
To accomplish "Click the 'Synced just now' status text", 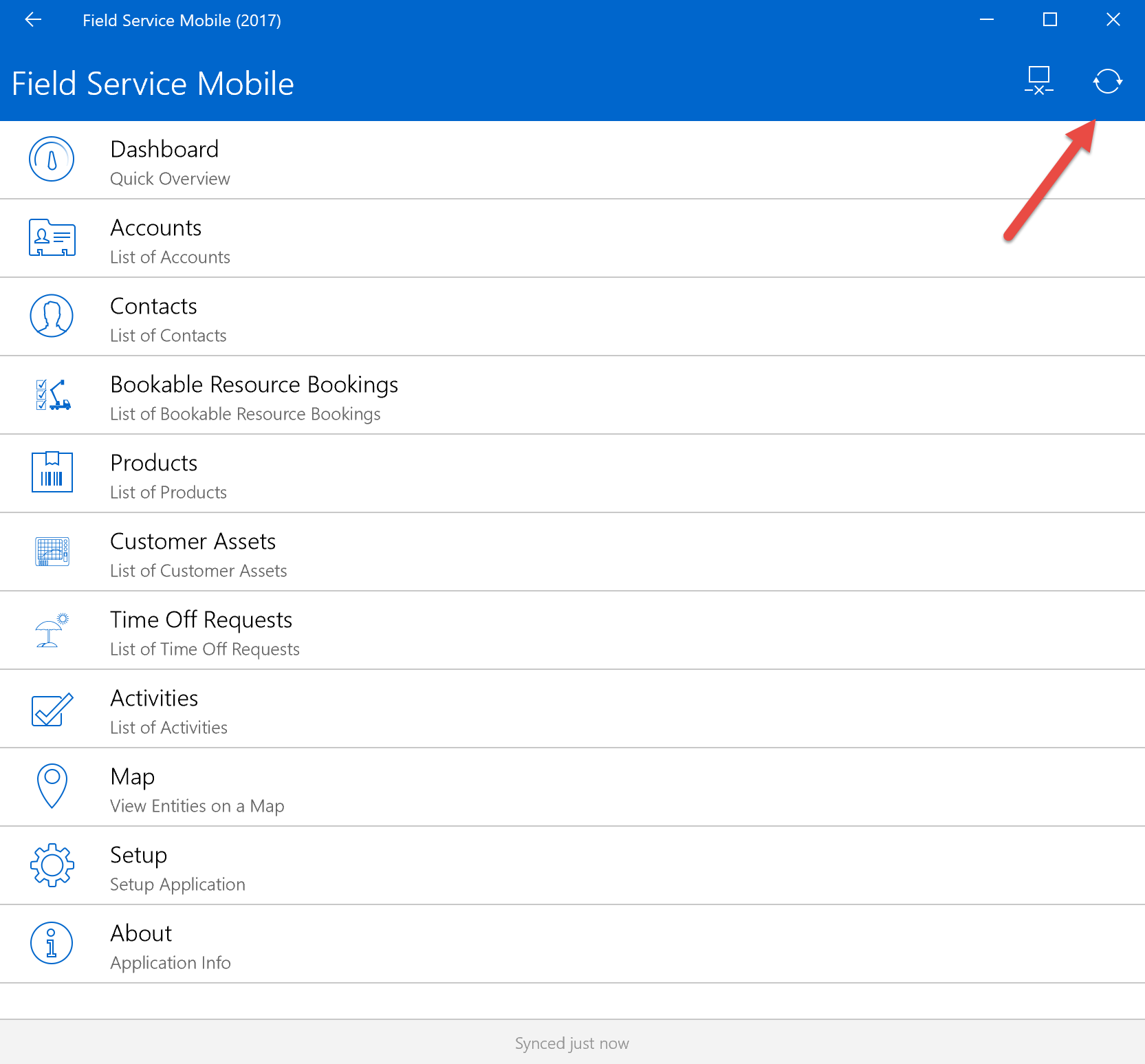I will click(572, 1043).
